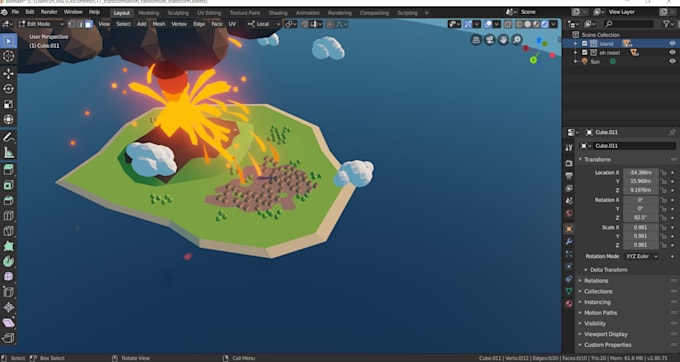Viewport: 680px width, 362px height.
Task: Click the Rotation Z field showing 82.5°
Action: (x=641, y=218)
